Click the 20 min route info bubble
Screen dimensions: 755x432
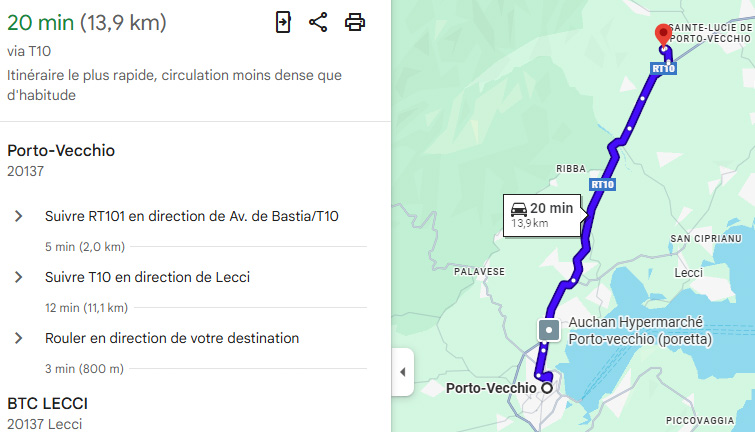coord(541,214)
